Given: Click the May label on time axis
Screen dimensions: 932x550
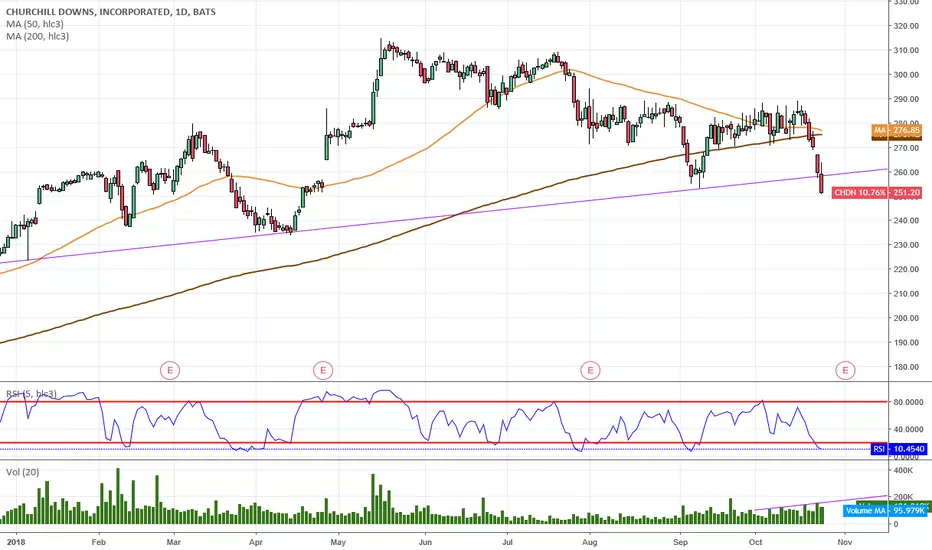Looking at the screenshot, I should pyautogui.click(x=338, y=542).
